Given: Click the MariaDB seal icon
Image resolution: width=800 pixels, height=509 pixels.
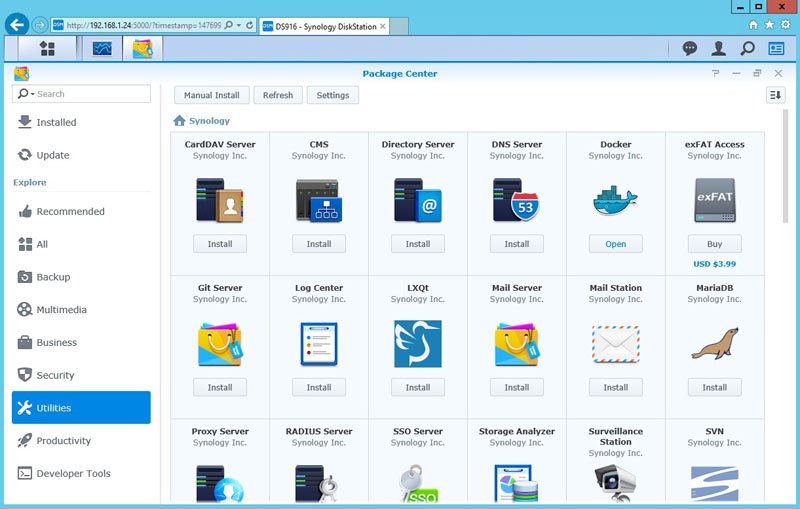Looking at the screenshot, I should 714,344.
